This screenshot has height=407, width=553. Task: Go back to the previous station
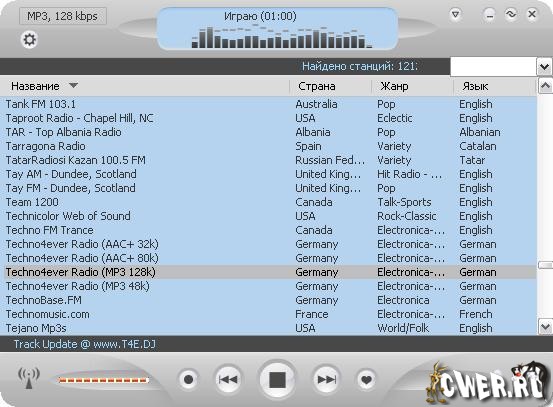click(x=228, y=380)
